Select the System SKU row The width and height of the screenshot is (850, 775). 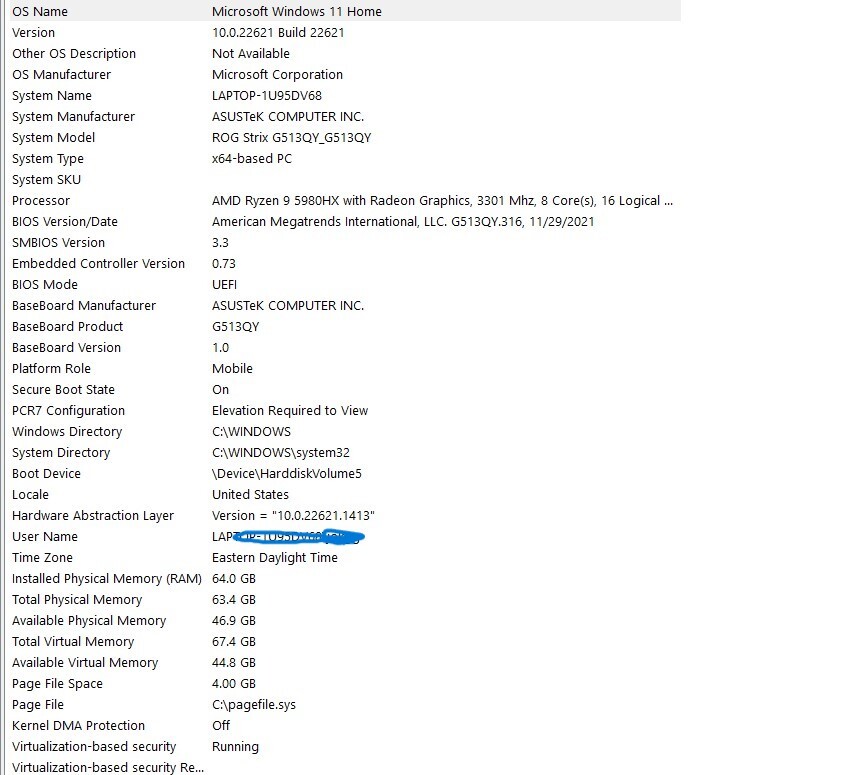click(345, 180)
